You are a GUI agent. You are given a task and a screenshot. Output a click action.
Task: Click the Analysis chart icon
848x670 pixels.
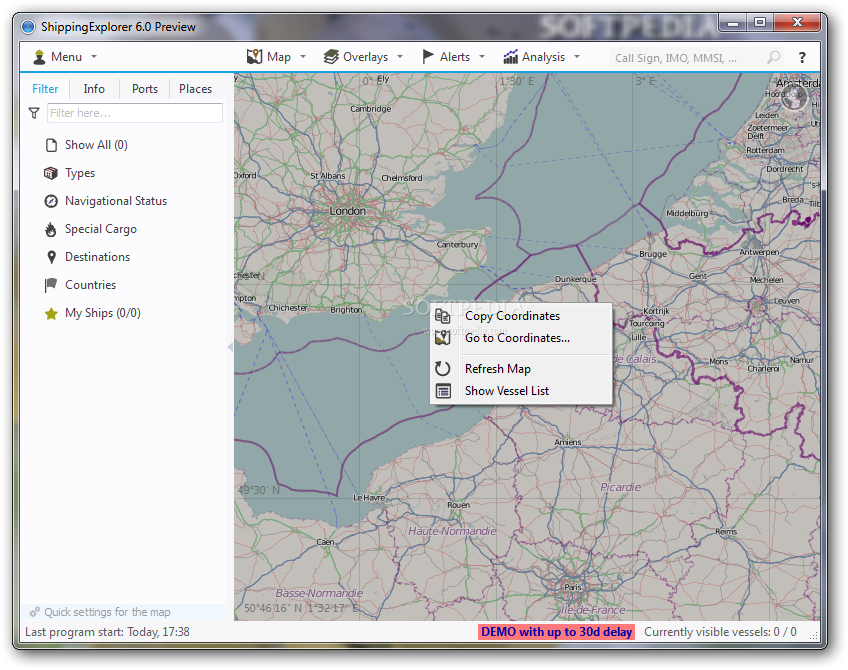[x=511, y=56]
